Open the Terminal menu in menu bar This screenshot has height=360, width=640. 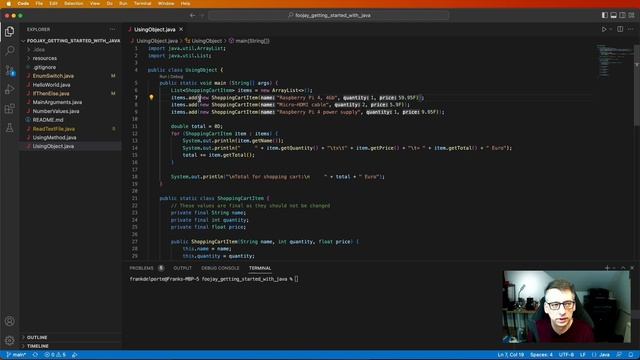coord(142,3)
